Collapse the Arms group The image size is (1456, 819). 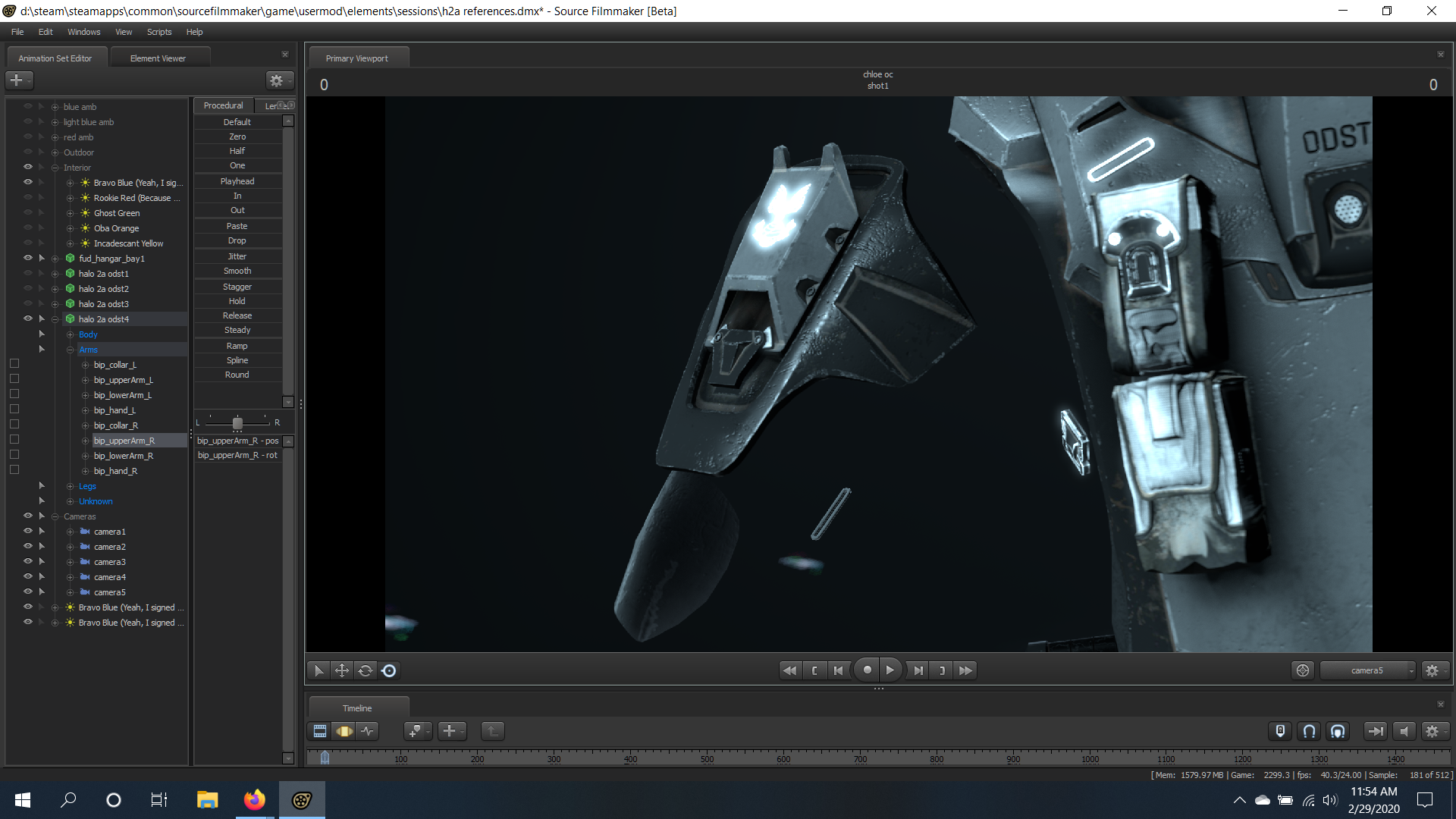click(x=70, y=350)
